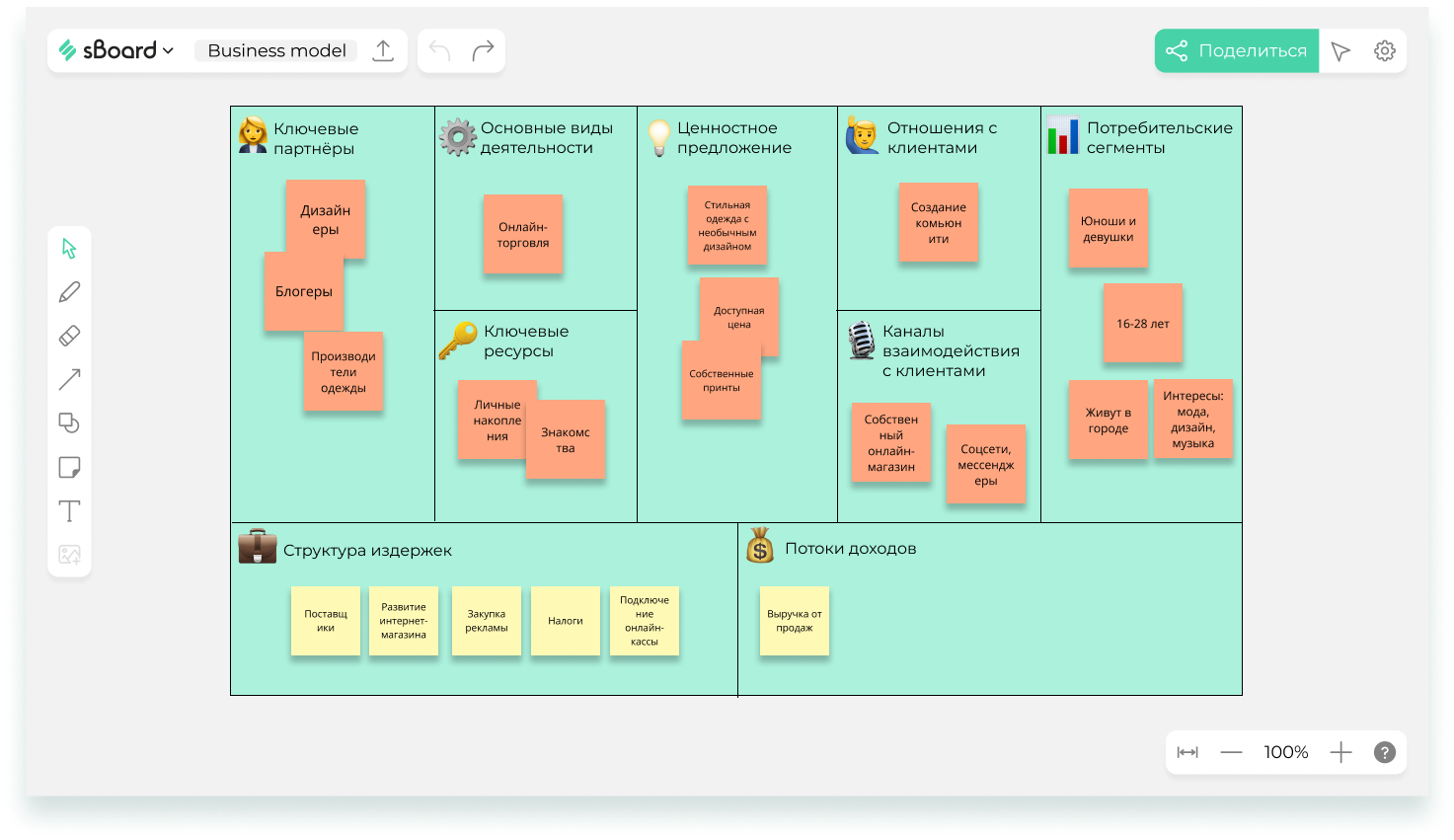The height and width of the screenshot is (840, 1454).
Task: Select the Дизайнеры sticky note
Action: [x=326, y=216]
